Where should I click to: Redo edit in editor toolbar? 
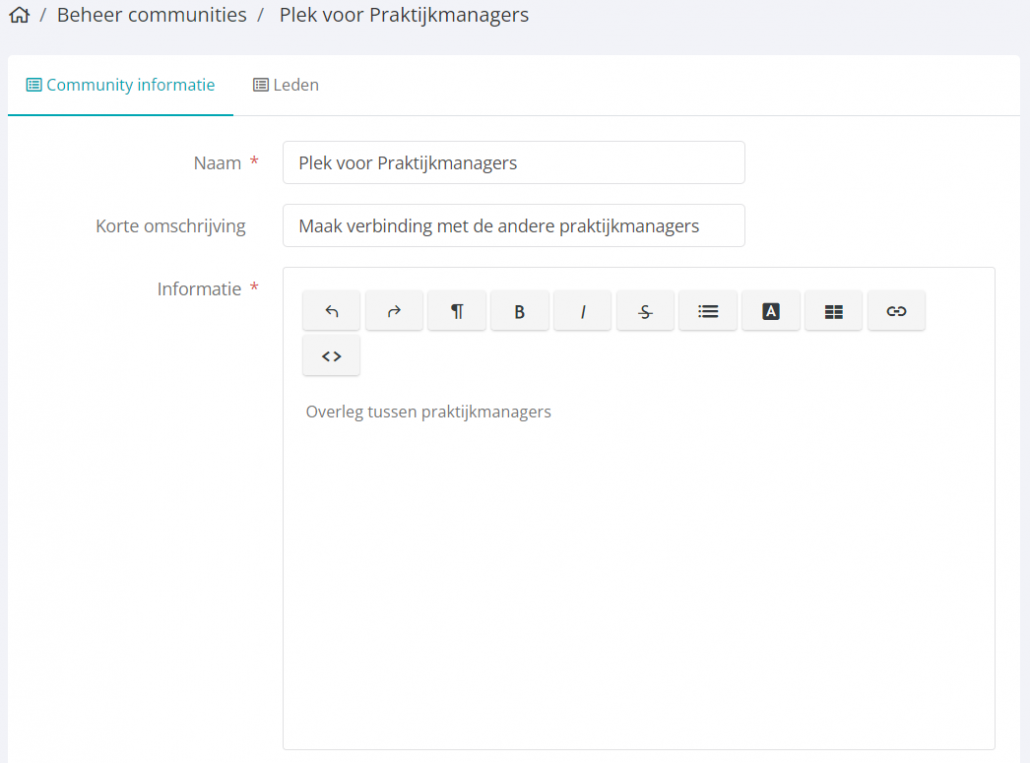tap(394, 311)
